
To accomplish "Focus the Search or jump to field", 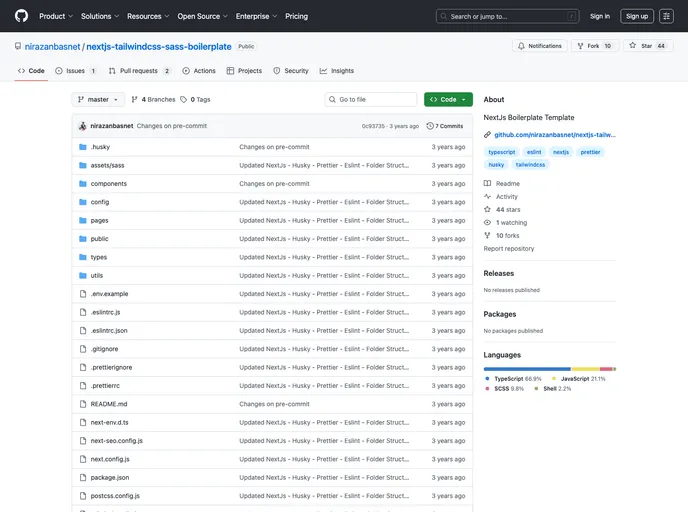I will click(x=507, y=16).
